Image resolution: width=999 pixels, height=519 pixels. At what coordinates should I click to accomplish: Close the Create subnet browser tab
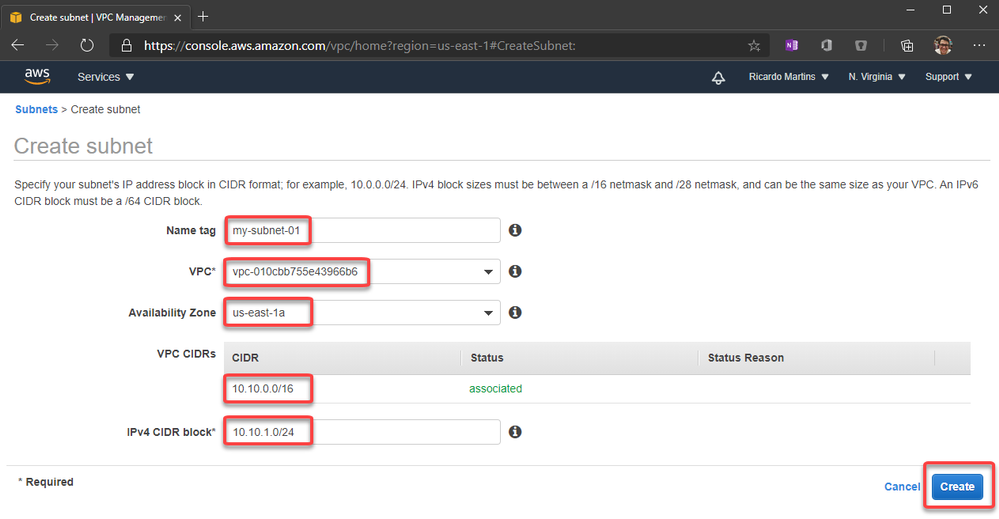pos(178,18)
